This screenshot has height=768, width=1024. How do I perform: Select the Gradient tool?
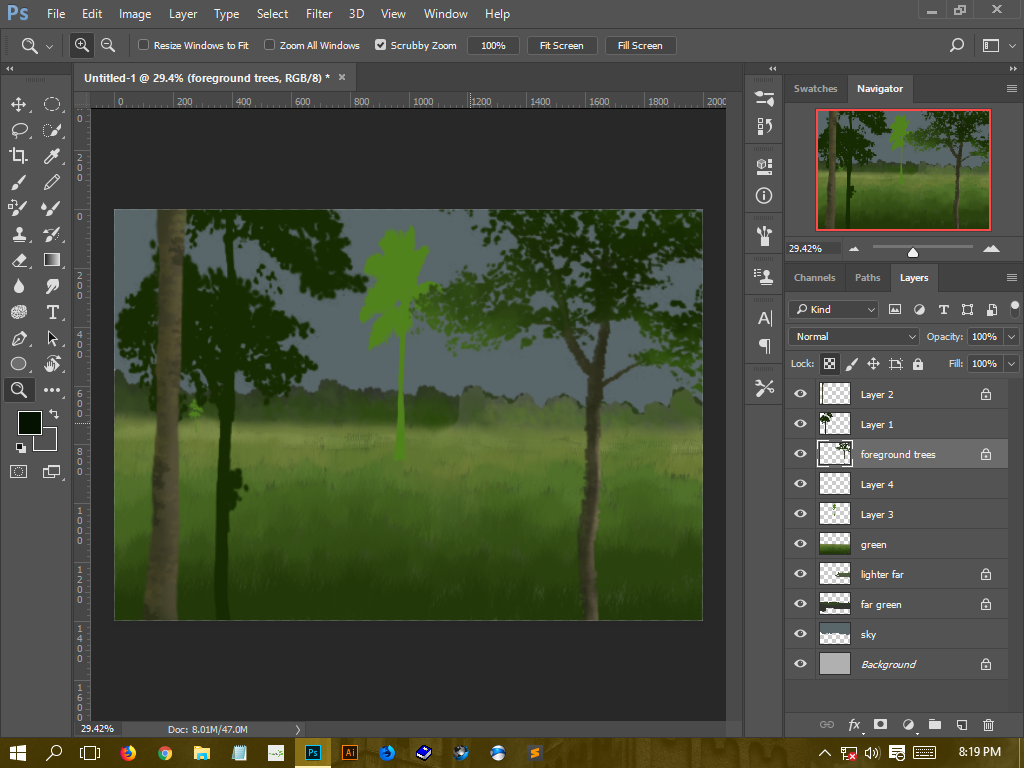(x=52, y=260)
